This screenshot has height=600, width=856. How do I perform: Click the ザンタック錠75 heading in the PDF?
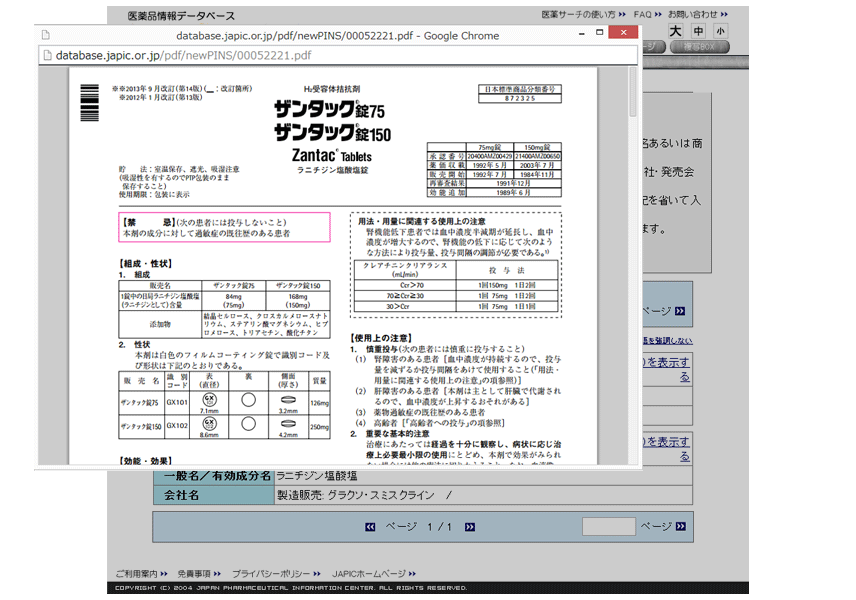[329, 110]
